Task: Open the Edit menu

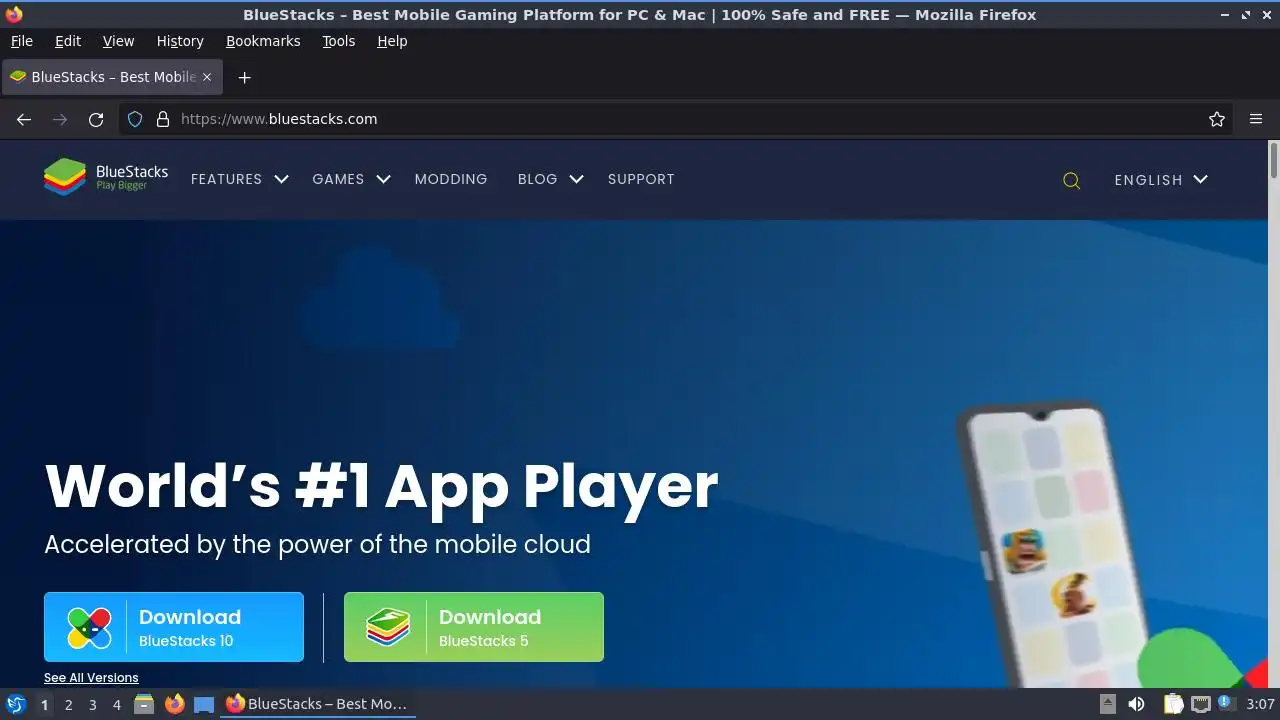Action: [x=68, y=41]
